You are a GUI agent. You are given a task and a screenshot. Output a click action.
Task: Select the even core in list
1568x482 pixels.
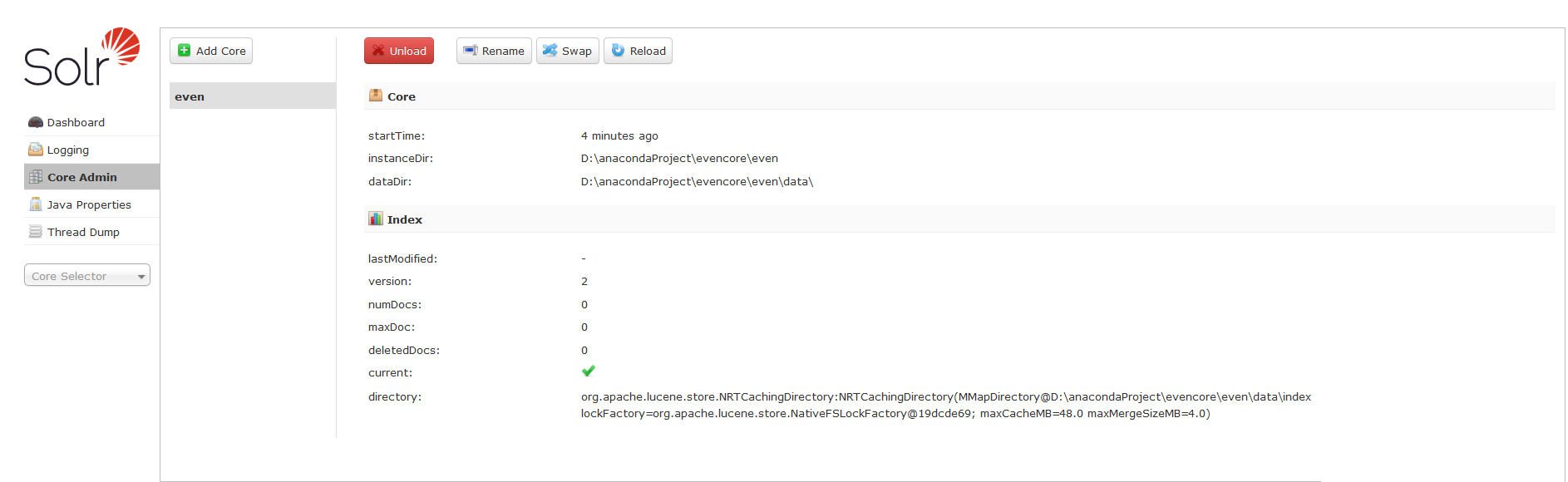pyautogui.click(x=190, y=96)
